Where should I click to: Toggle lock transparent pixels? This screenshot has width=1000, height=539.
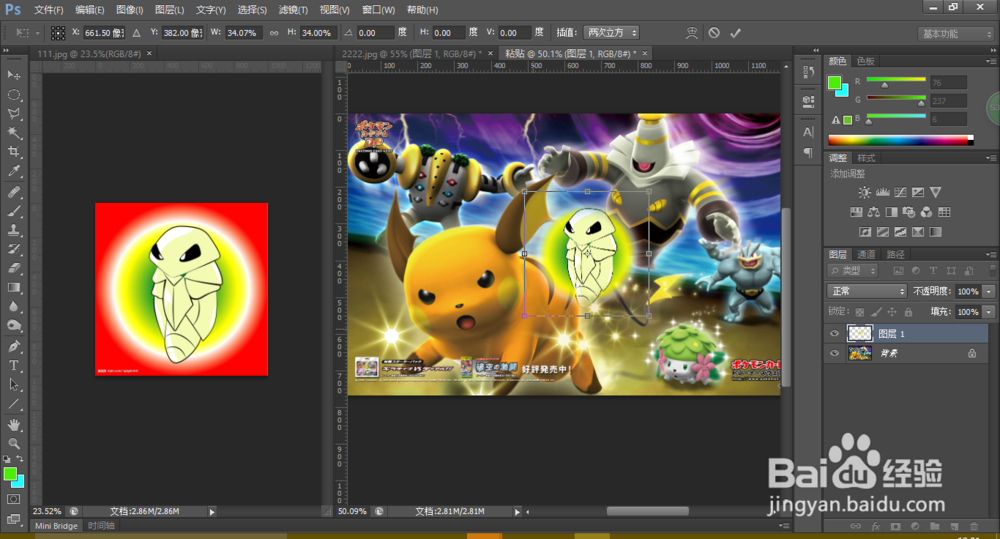(x=860, y=312)
